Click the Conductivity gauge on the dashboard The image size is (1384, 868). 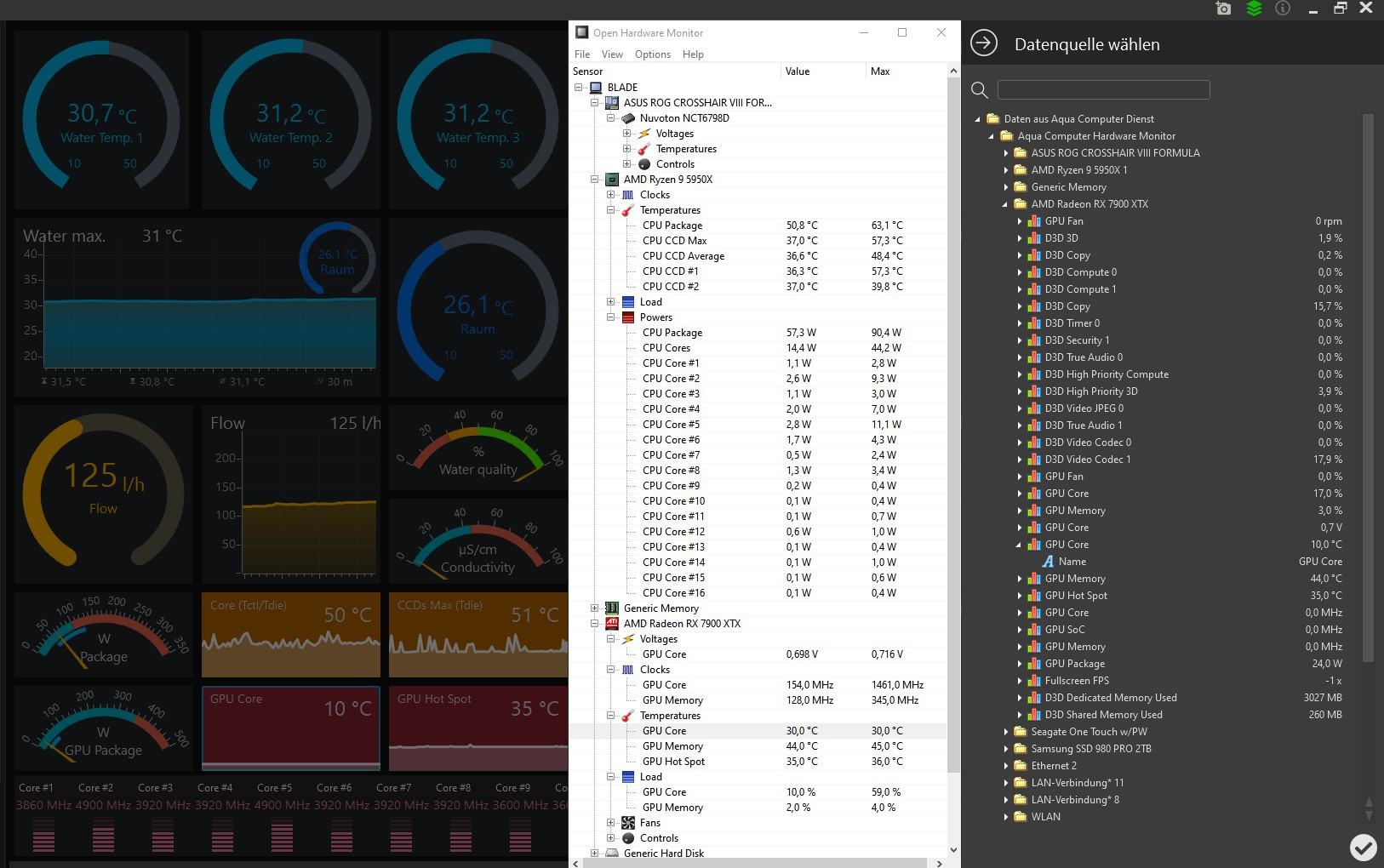(478, 541)
